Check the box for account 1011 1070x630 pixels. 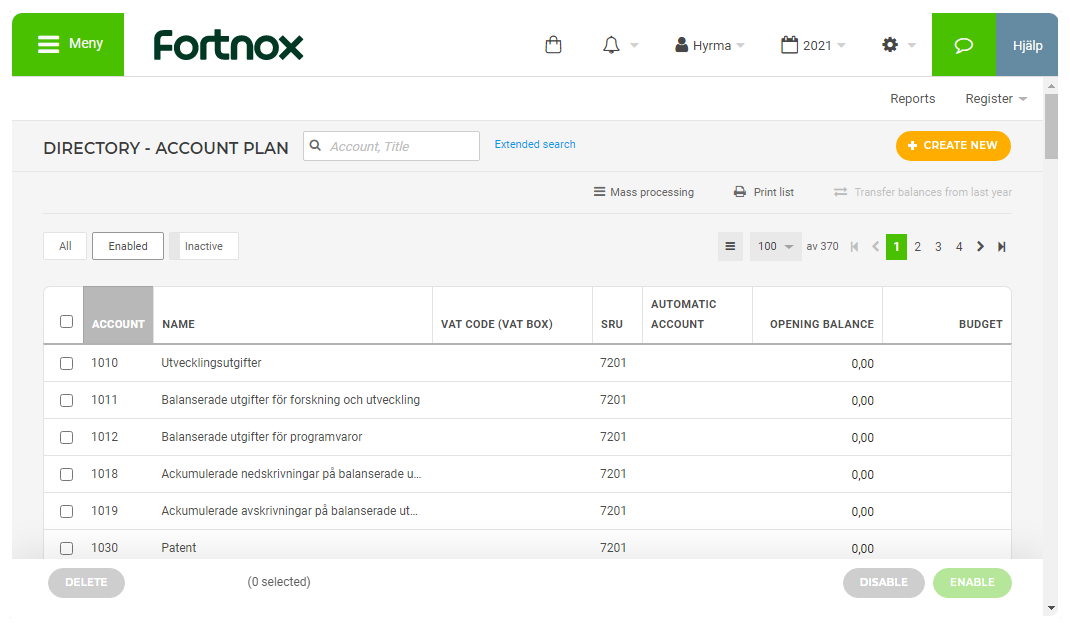coord(66,401)
